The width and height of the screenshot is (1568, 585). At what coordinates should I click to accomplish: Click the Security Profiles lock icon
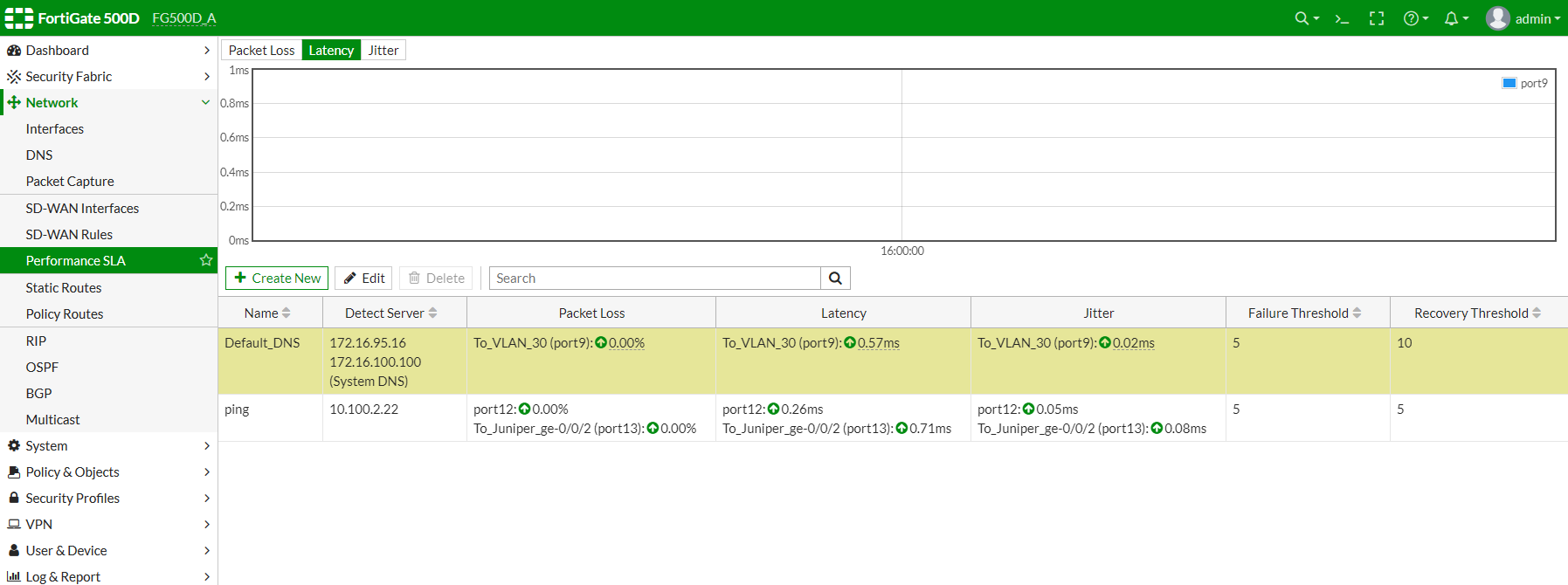click(x=14, y=498)
